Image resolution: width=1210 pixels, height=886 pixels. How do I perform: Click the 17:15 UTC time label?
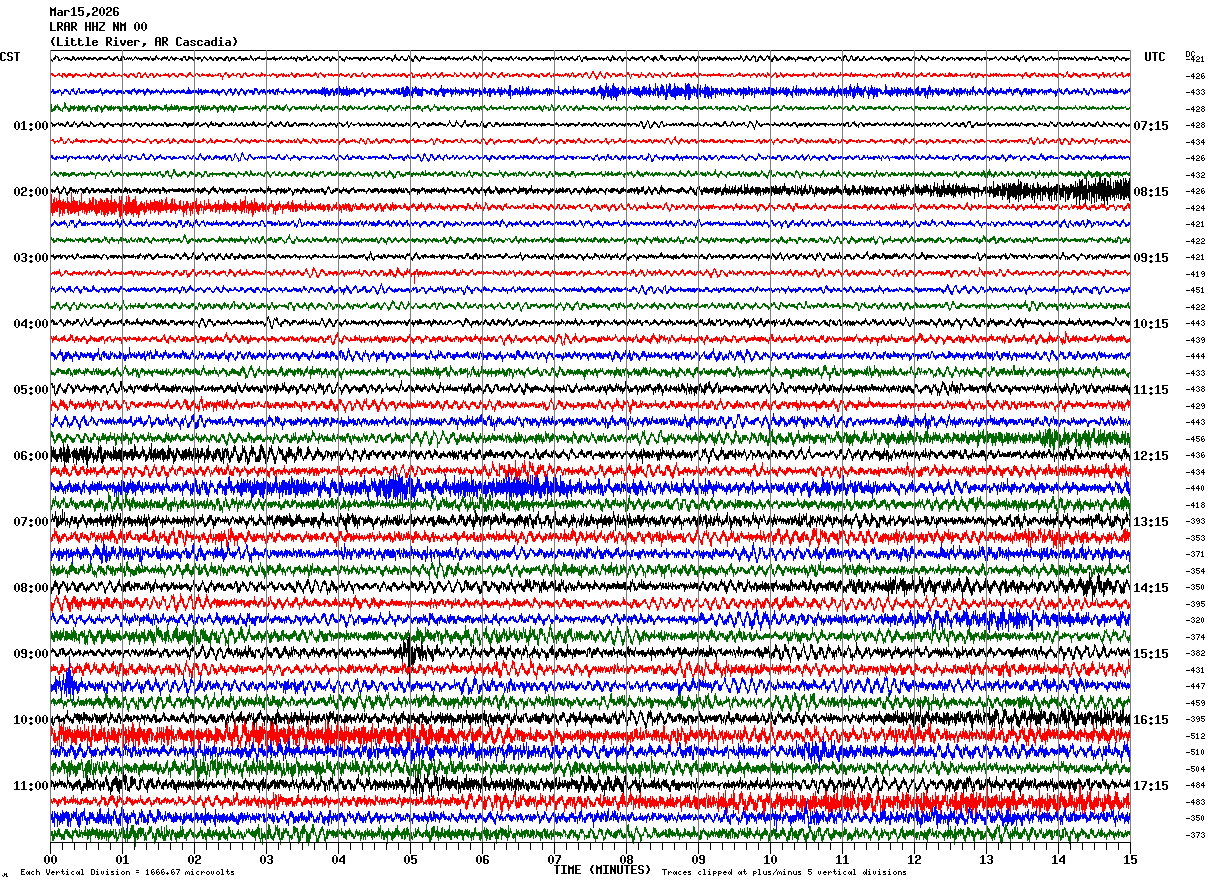pyautogui.click(x=1151, y=786)
